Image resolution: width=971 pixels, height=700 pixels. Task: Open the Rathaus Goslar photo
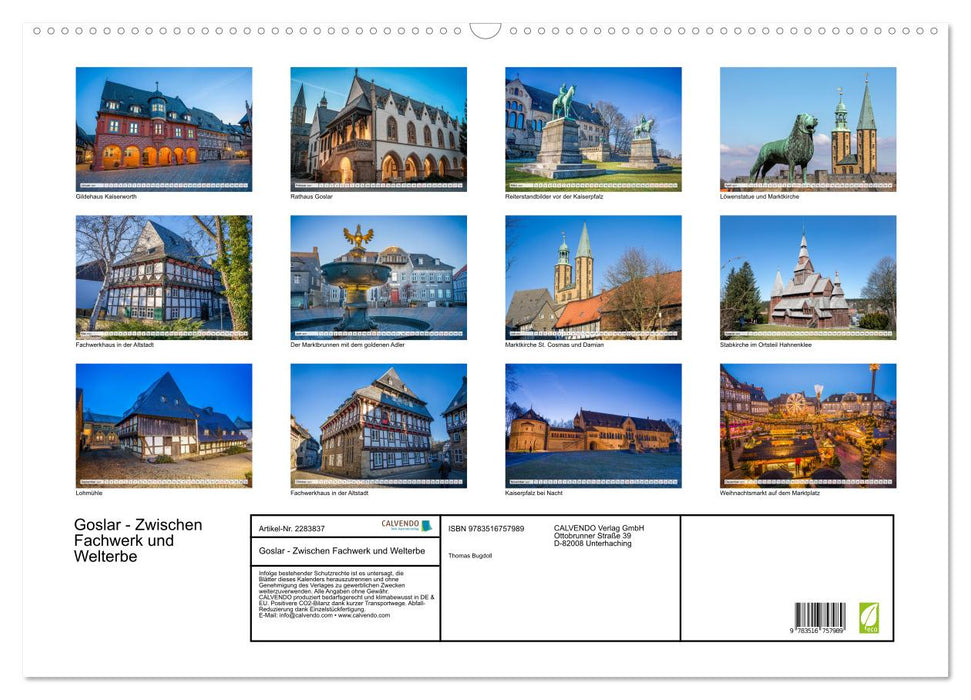click(378, 129)
